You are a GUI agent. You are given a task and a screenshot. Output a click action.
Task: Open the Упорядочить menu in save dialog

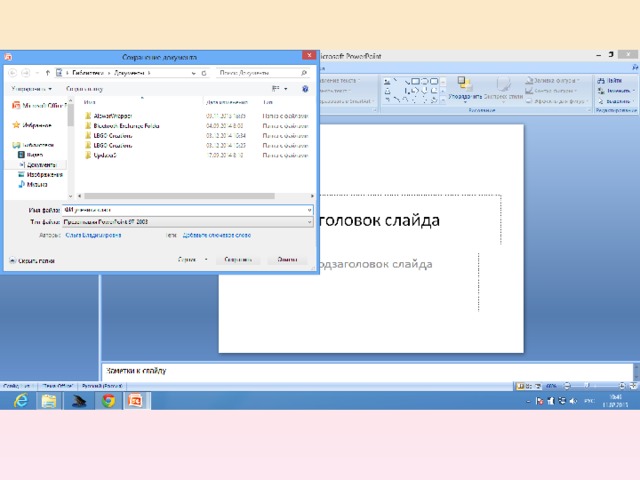coord(31,89)
